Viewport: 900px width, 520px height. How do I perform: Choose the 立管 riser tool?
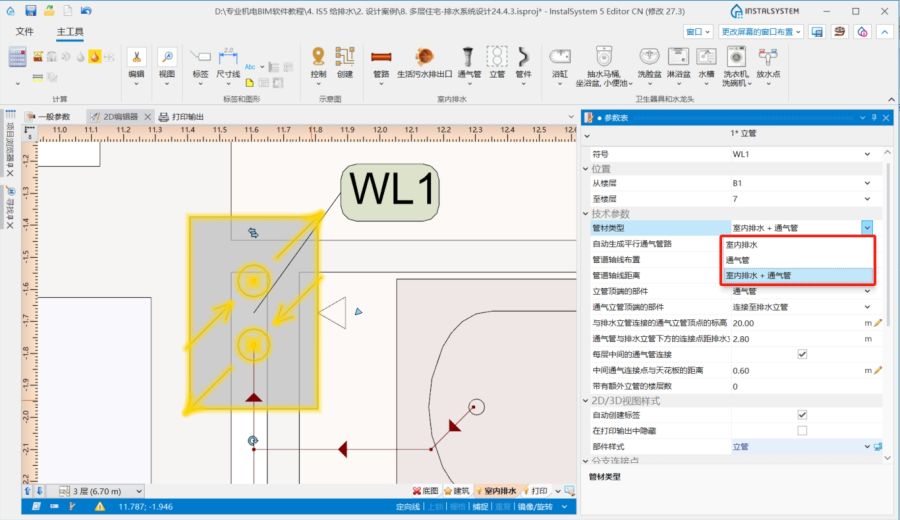coord(497,60)
